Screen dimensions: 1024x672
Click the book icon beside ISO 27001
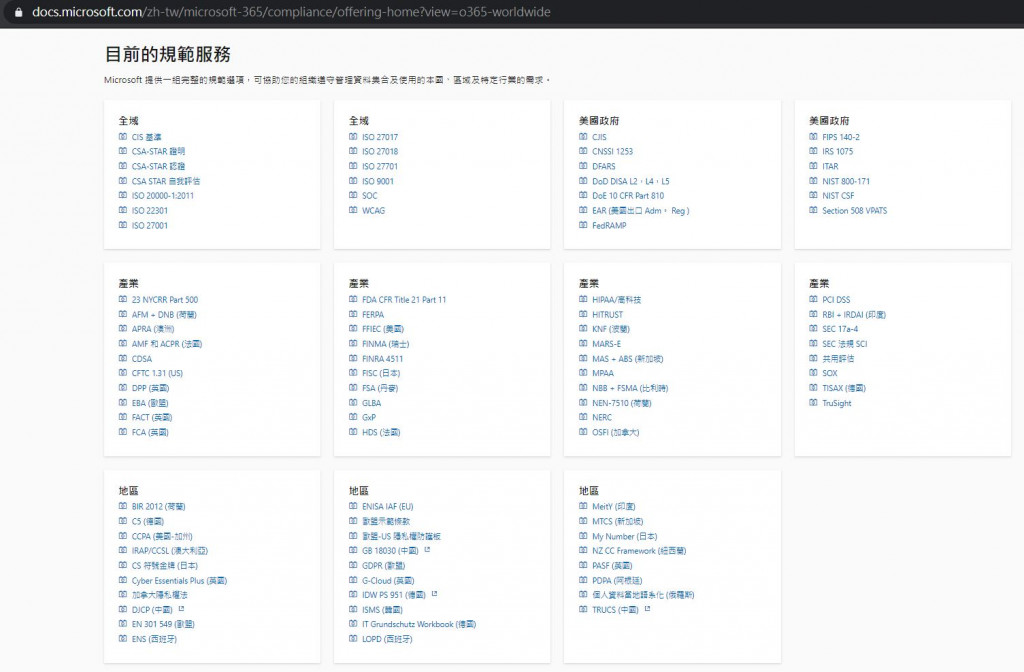tap(123, 225)
